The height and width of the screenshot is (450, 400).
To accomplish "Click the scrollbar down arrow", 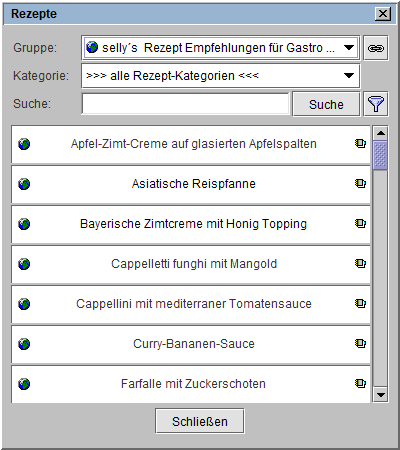I will click(380, 395).
